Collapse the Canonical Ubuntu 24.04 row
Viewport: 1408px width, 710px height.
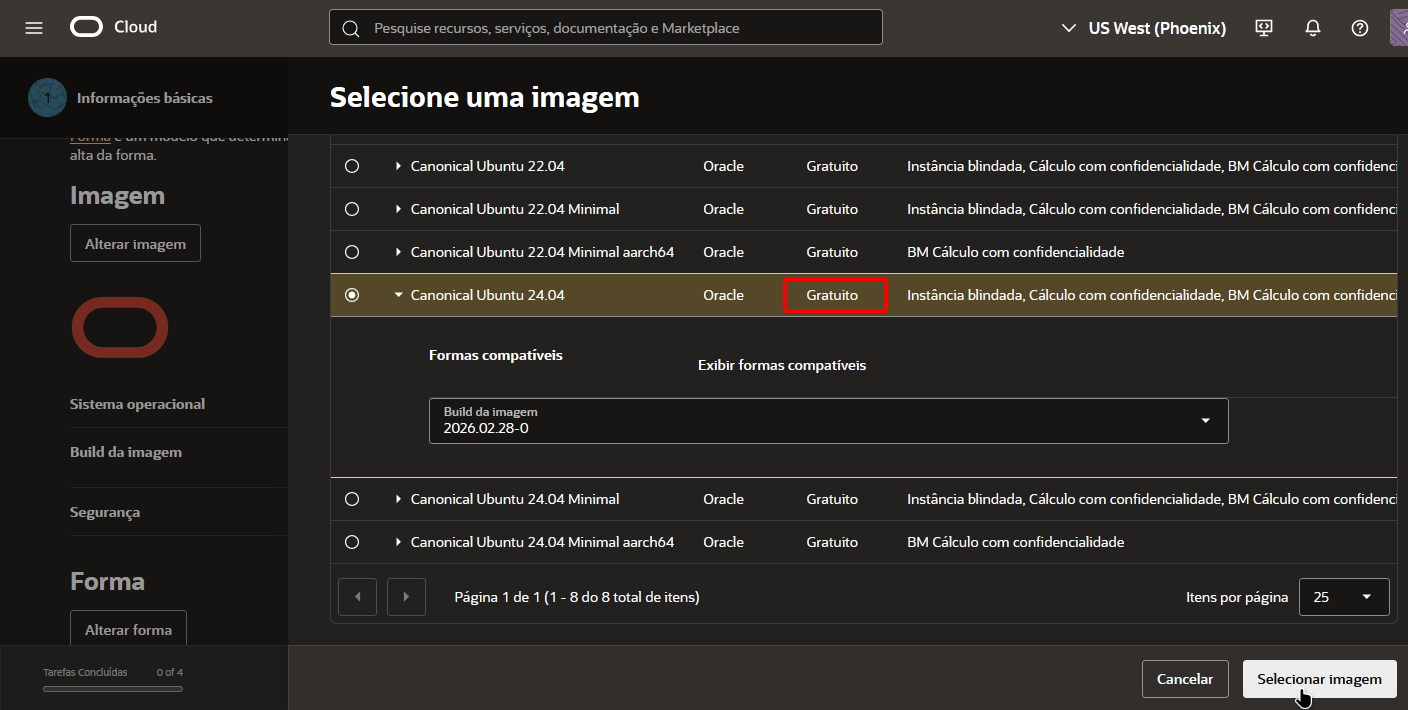coord(398,295)
